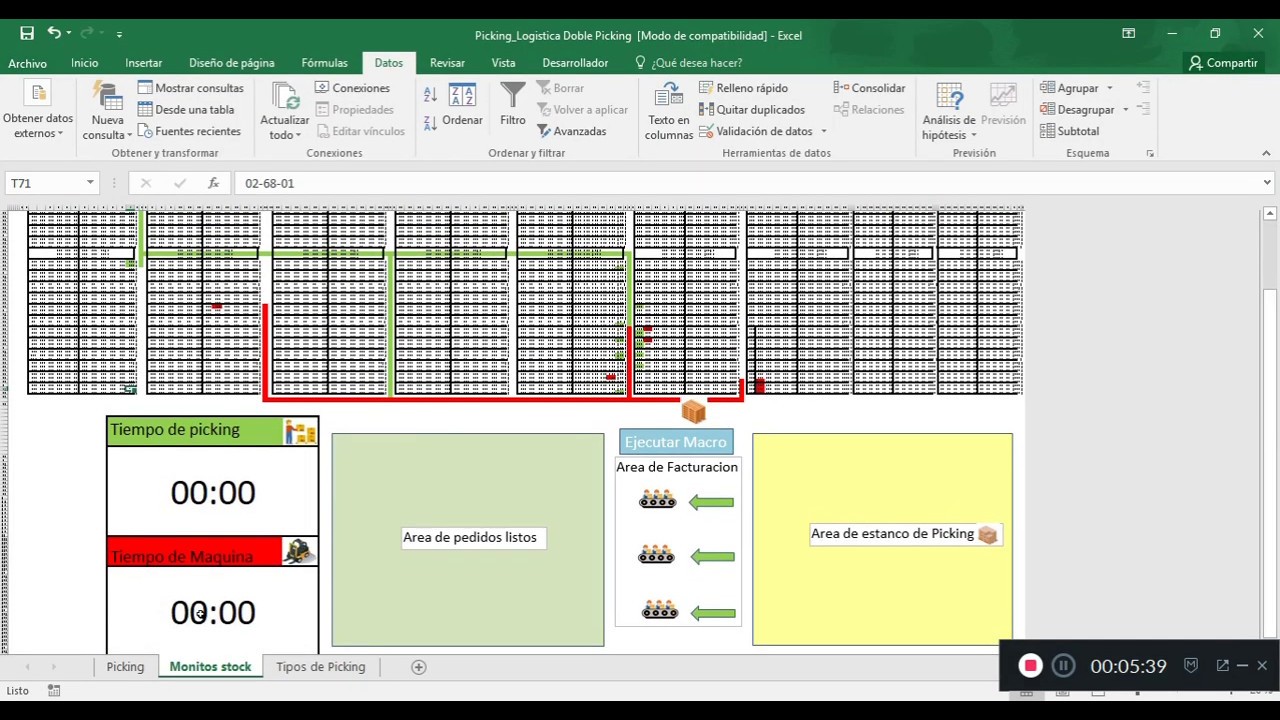Viewport: 1280px width, 720px height.
Task: Click Consolidar
Action: pos(869,88)
